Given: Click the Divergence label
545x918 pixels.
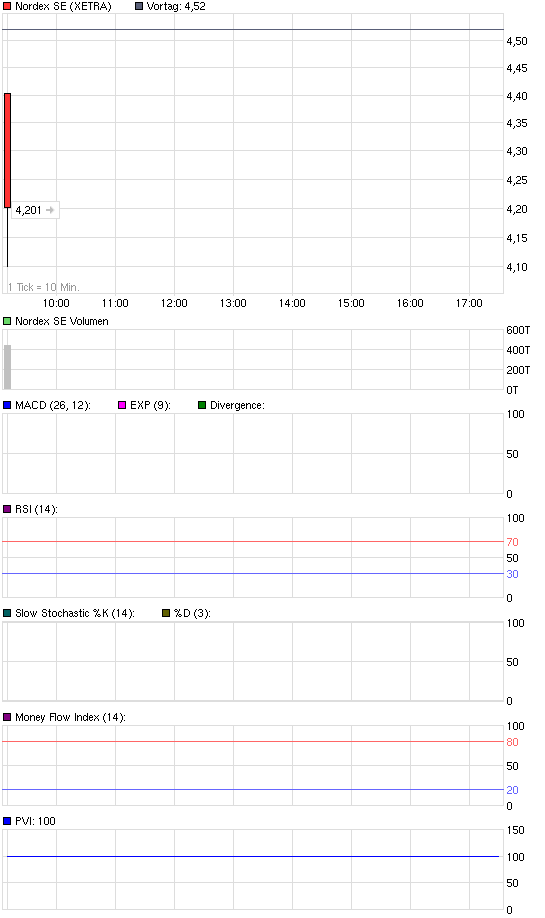Looking at the screenshot, I should [238, 405].
